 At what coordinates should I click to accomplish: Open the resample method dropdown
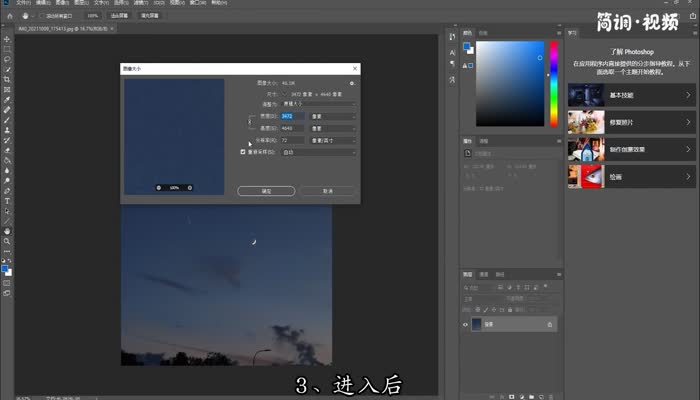pyautogui.click(x=320, y=152)
